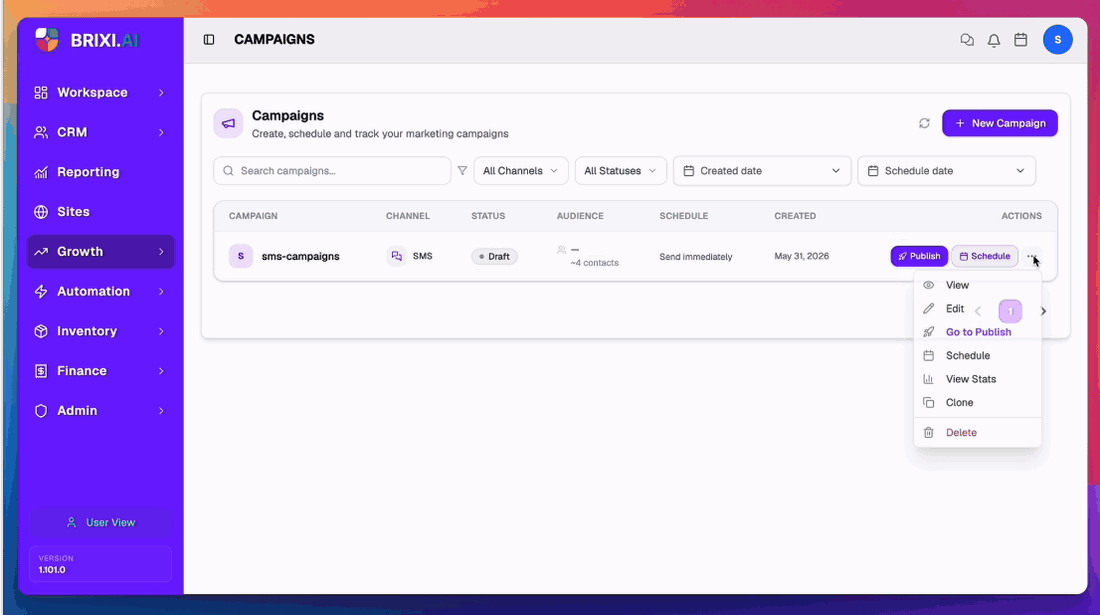
Task: Click the SMS channel icon
Action: [x=396, y=256]
